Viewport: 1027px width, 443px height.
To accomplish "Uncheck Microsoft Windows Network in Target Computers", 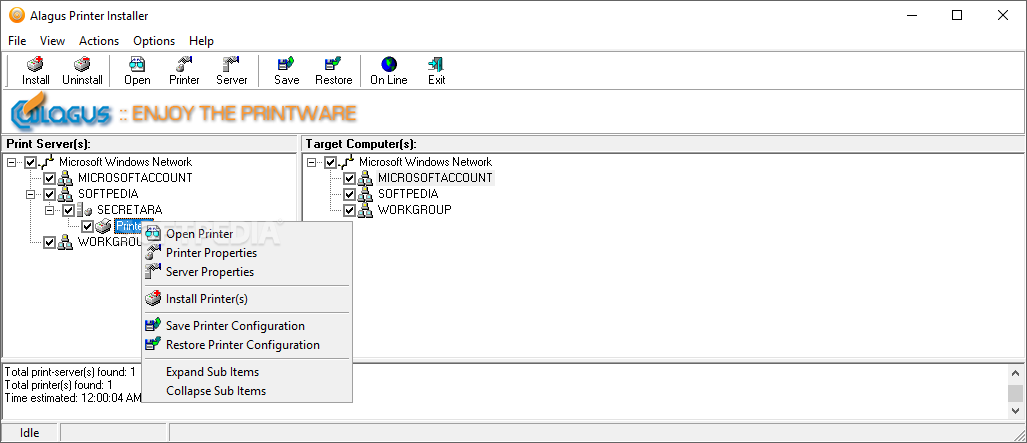I will click(x=331, y=162).
